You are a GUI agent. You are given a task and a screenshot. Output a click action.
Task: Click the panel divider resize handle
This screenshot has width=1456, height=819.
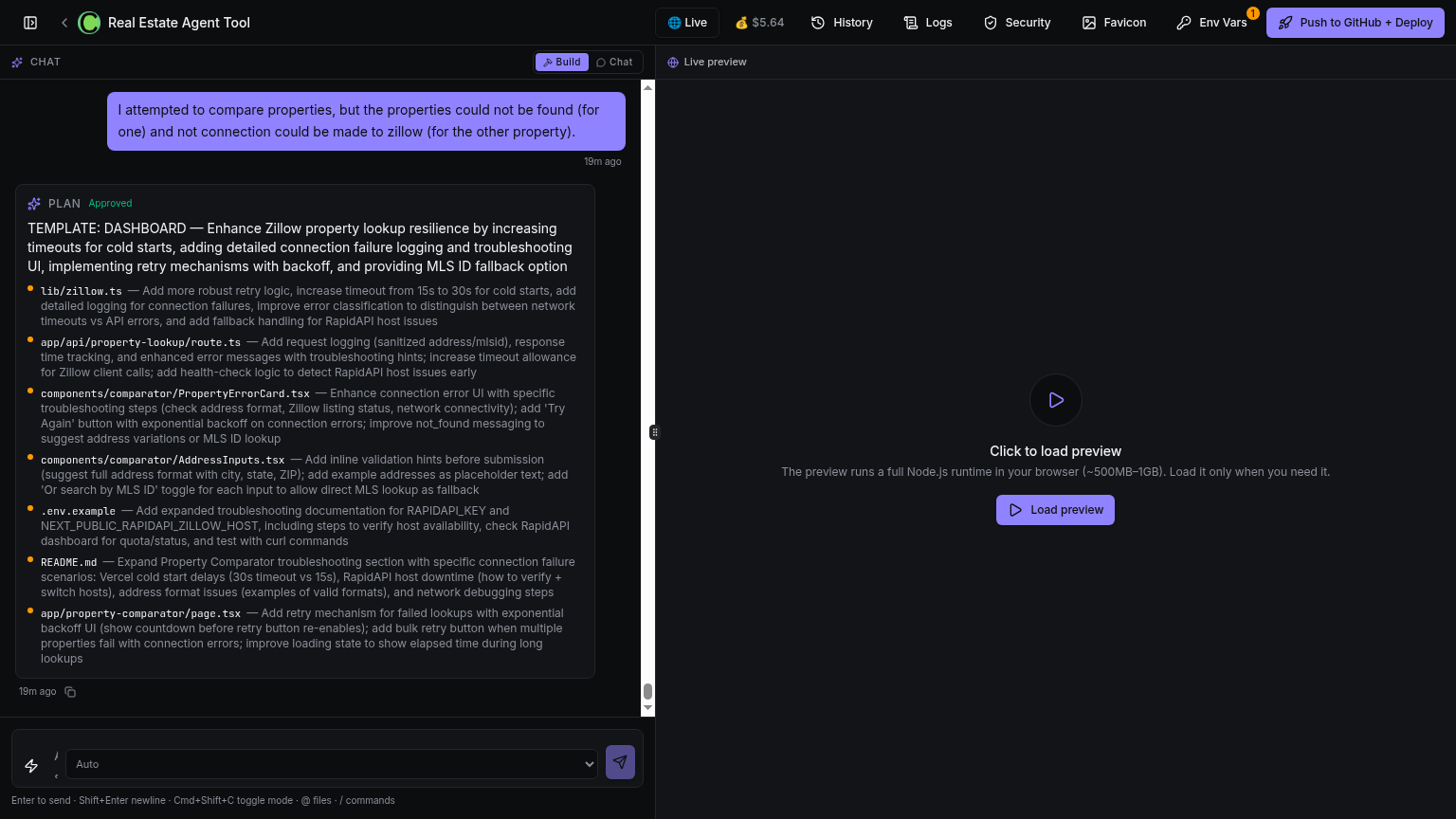[654, 432]
